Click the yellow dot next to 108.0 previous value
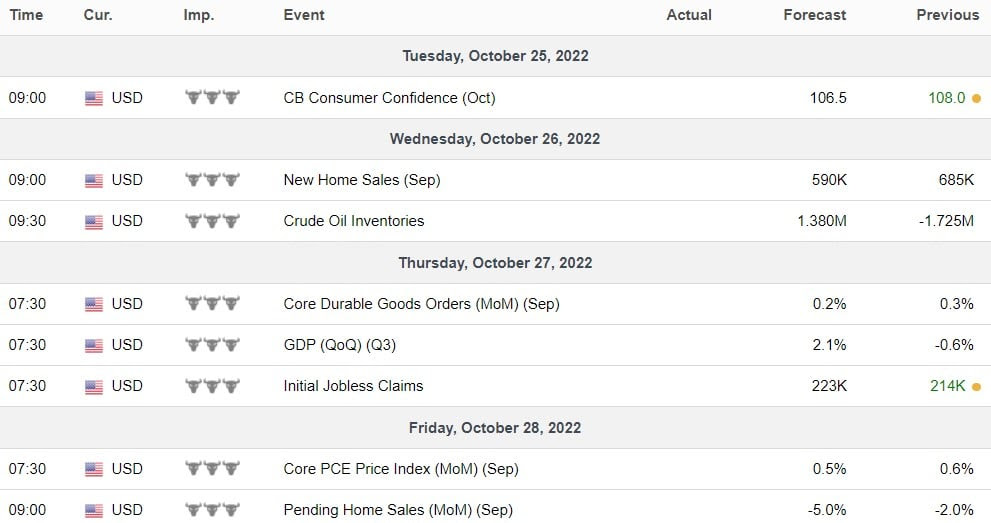991x523 pixels. 976,99
